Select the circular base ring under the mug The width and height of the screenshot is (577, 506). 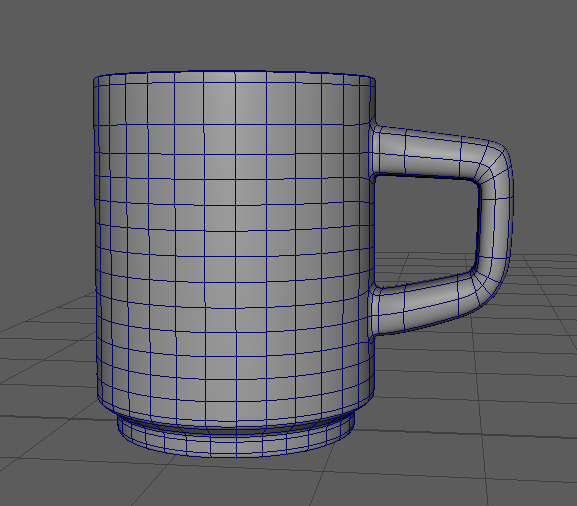pos(236,440)
